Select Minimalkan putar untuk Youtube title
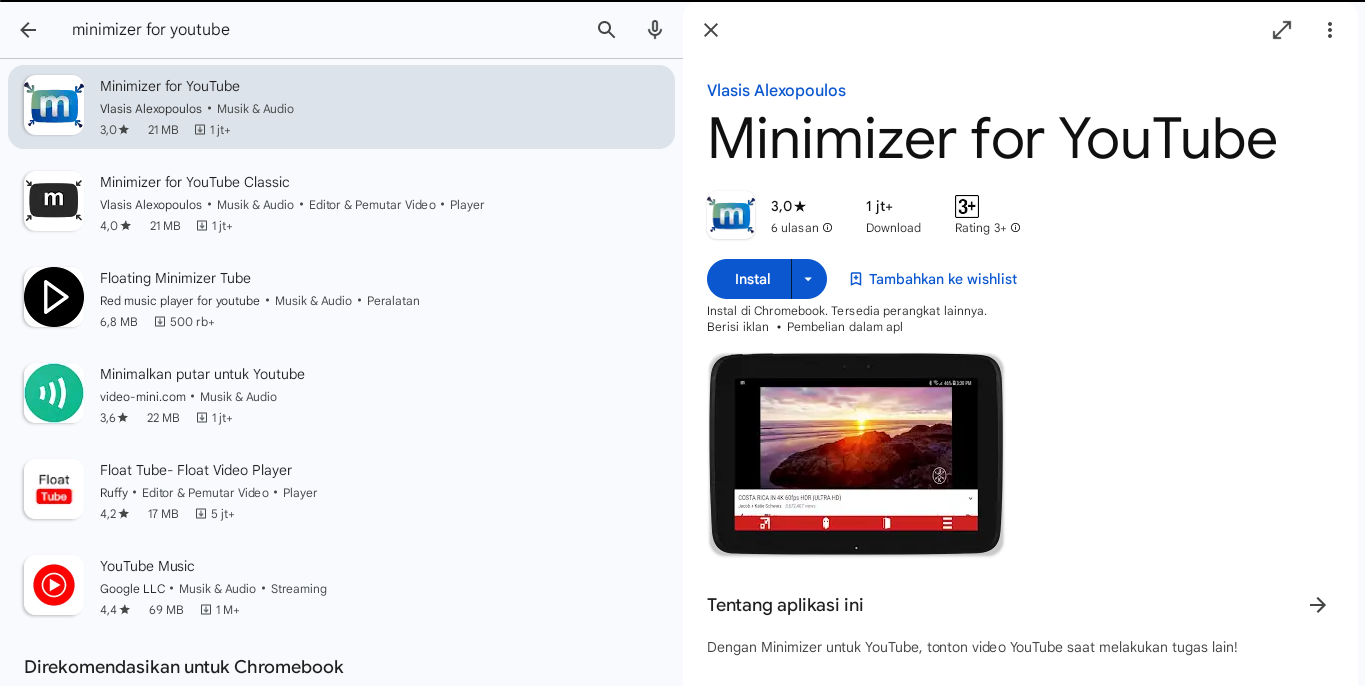This screenshot has height=686, width=1365. point(202,374)
